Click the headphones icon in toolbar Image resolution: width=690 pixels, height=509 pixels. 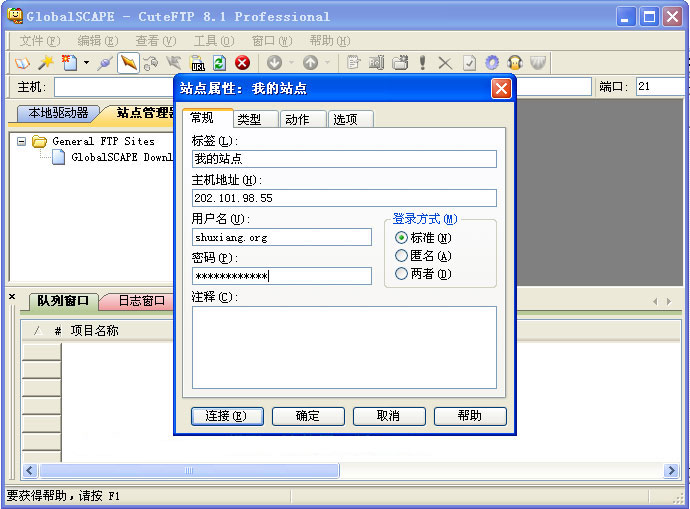click(515, 63)
